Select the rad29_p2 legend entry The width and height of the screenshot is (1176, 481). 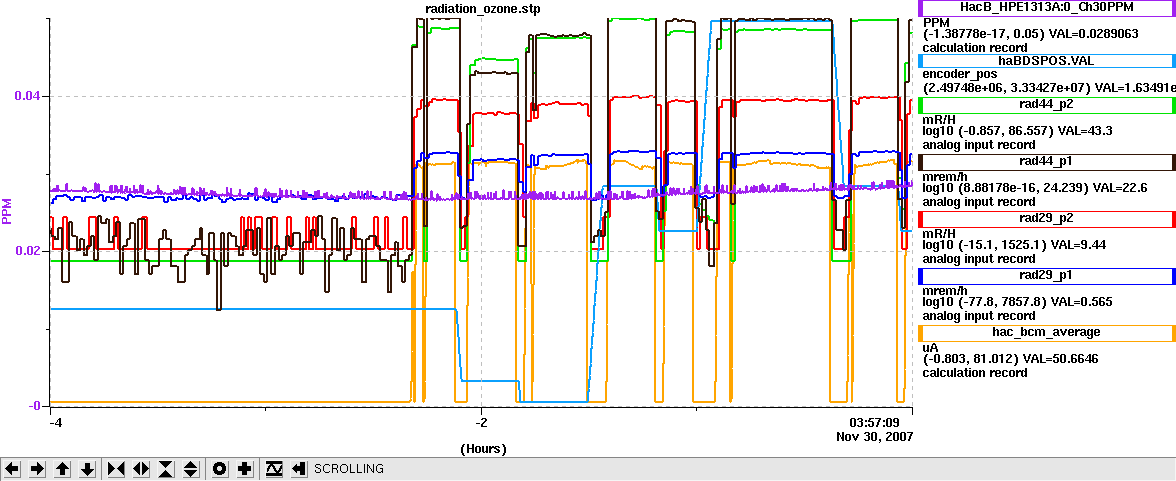click(x=1046, y=219)
